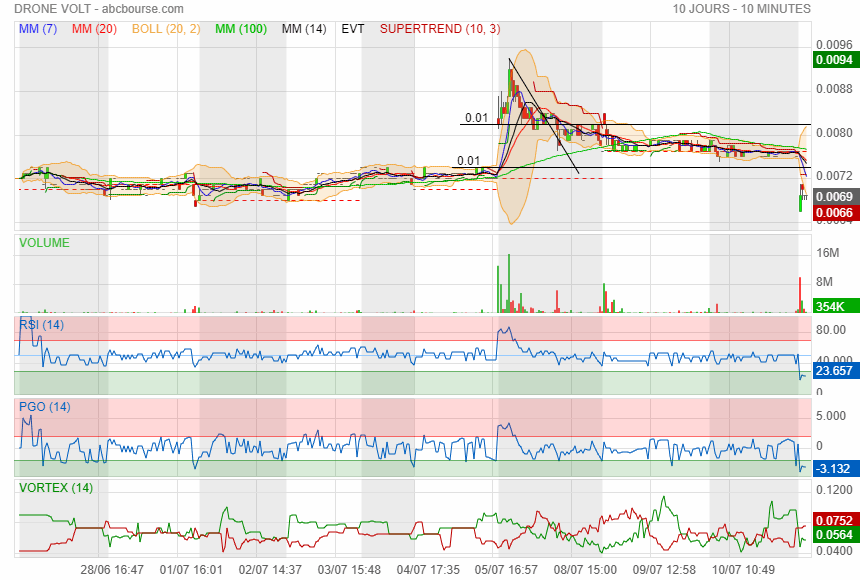The height and width of the screenshot is (580, 860).
Task: Click the RSI (14) panel label
Action: pyautogui.click(x=42, y=325)
